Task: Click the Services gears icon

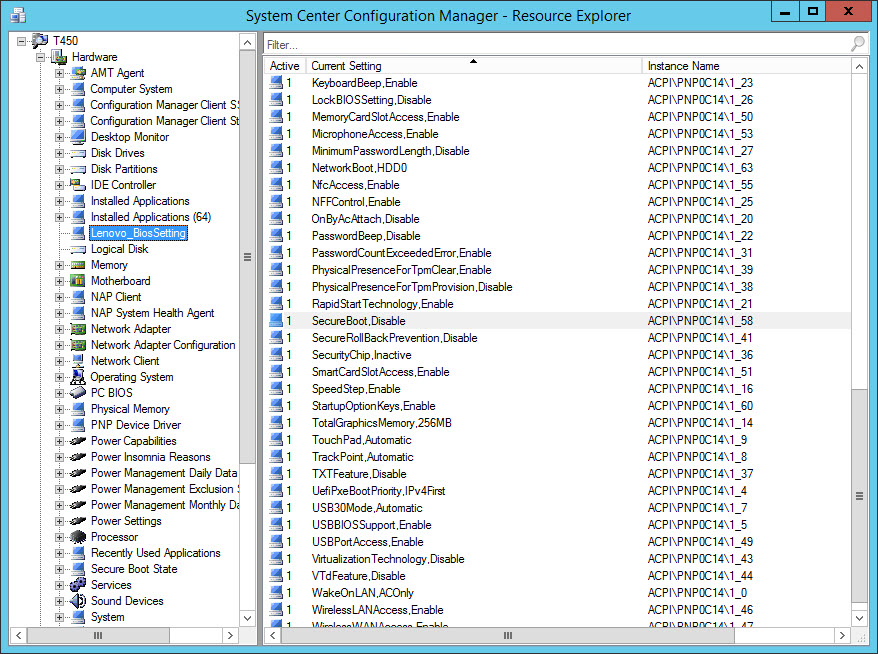Action: point(78,585)
